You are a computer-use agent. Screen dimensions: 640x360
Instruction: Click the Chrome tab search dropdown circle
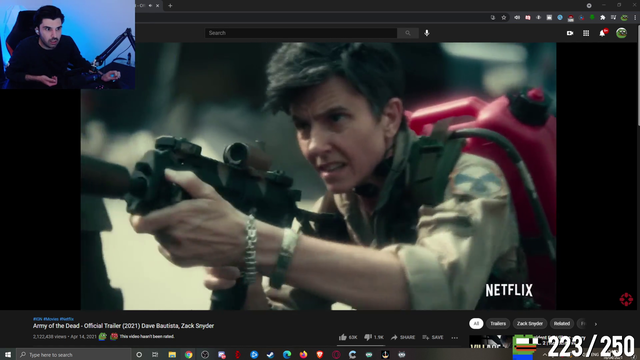click(x=589, y=6)
